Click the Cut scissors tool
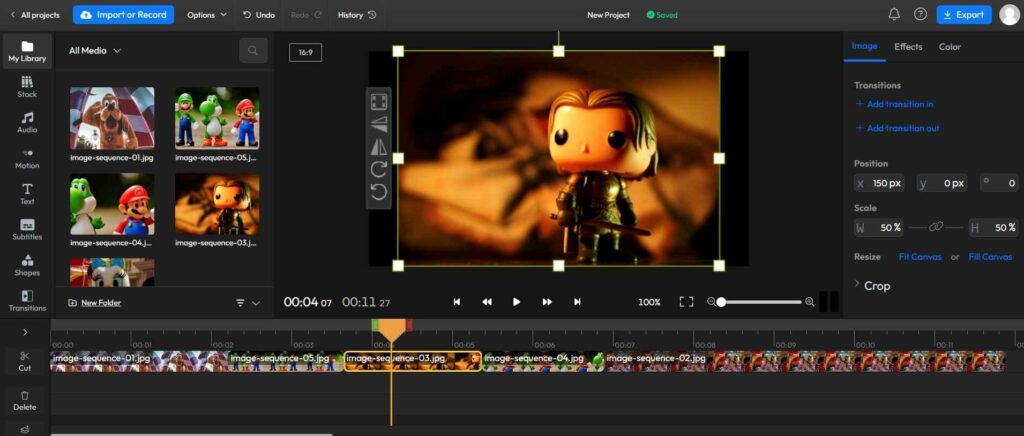 (x=24, y=361)
